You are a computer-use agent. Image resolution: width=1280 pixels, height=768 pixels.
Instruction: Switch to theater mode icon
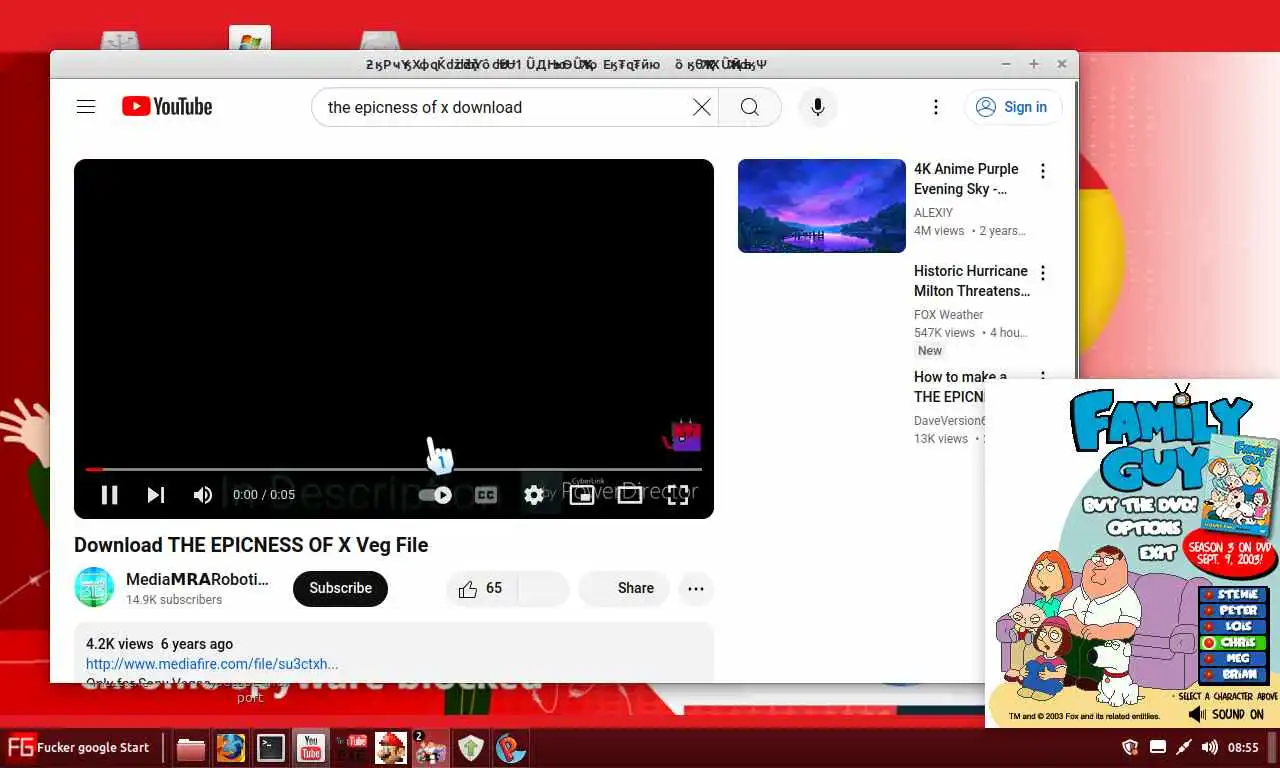[630, 495]
